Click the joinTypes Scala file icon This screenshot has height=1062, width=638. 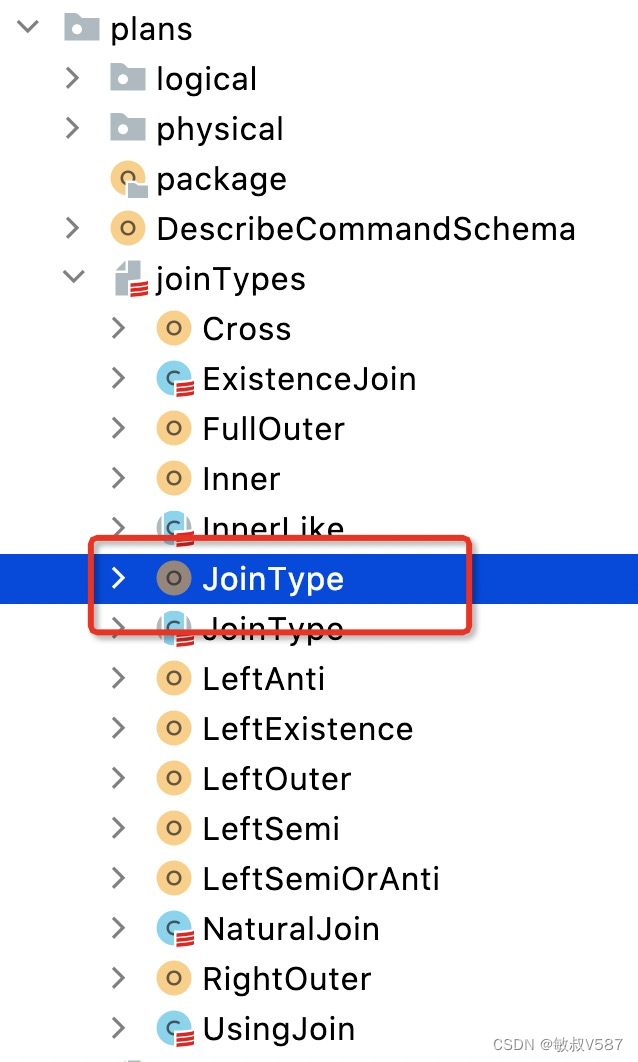point(130,278)
